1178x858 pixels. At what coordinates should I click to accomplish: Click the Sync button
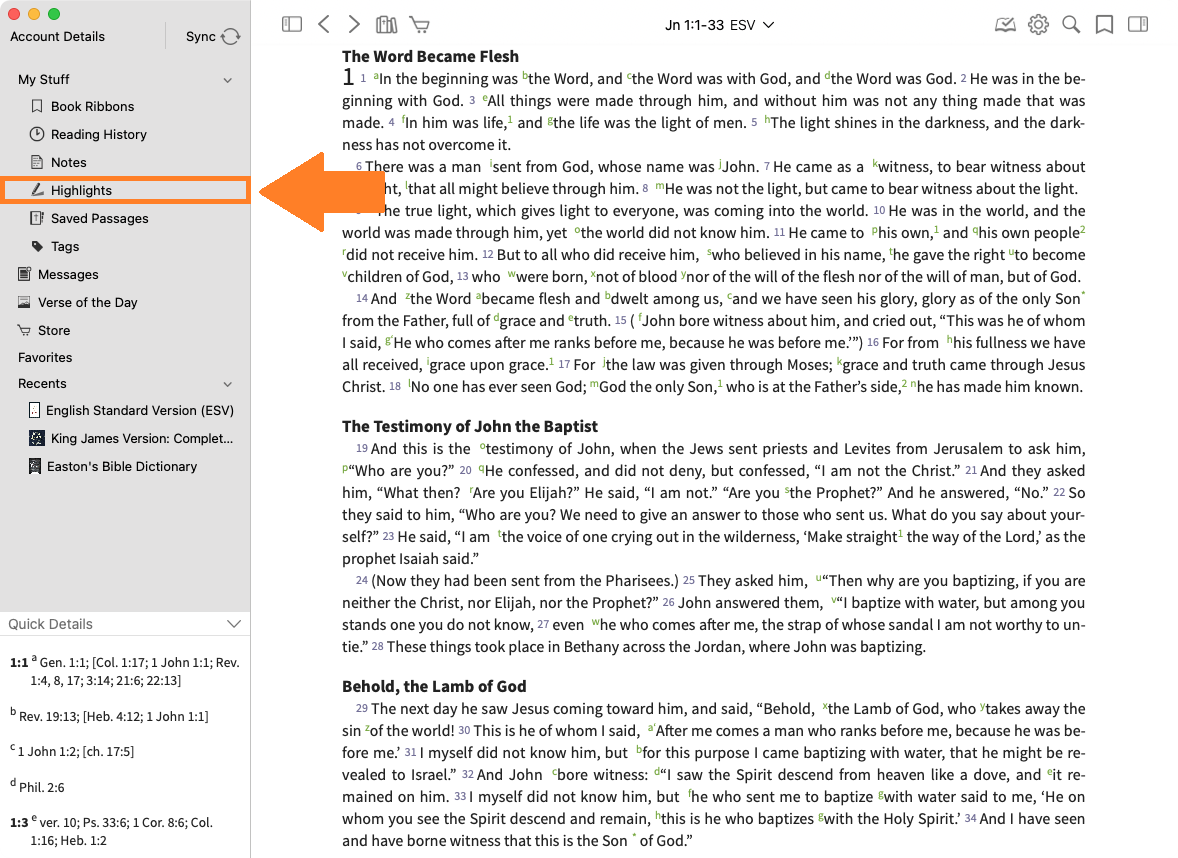pos(212,37)
